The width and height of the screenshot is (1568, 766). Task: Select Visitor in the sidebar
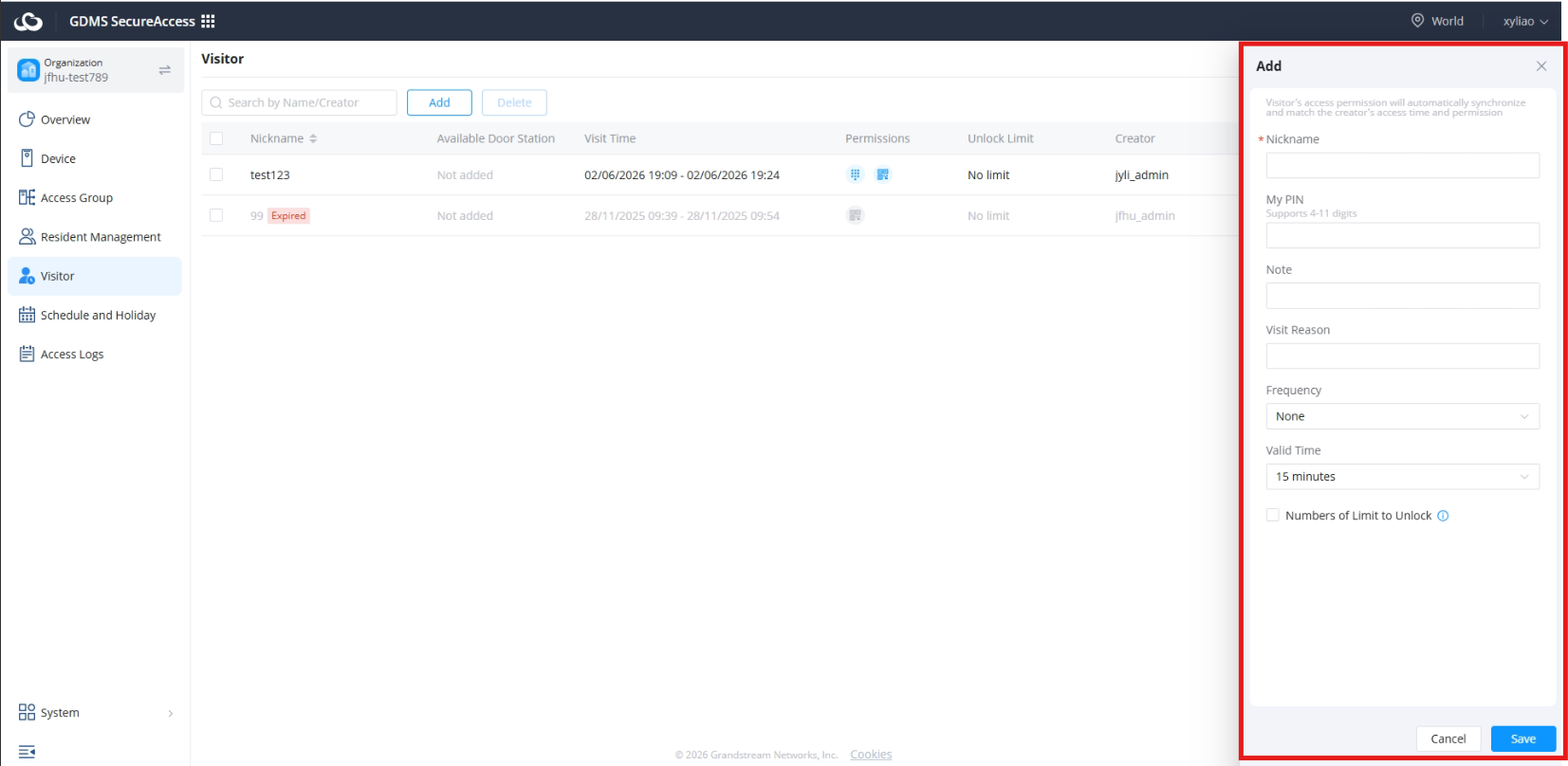(x=95, y=276)
